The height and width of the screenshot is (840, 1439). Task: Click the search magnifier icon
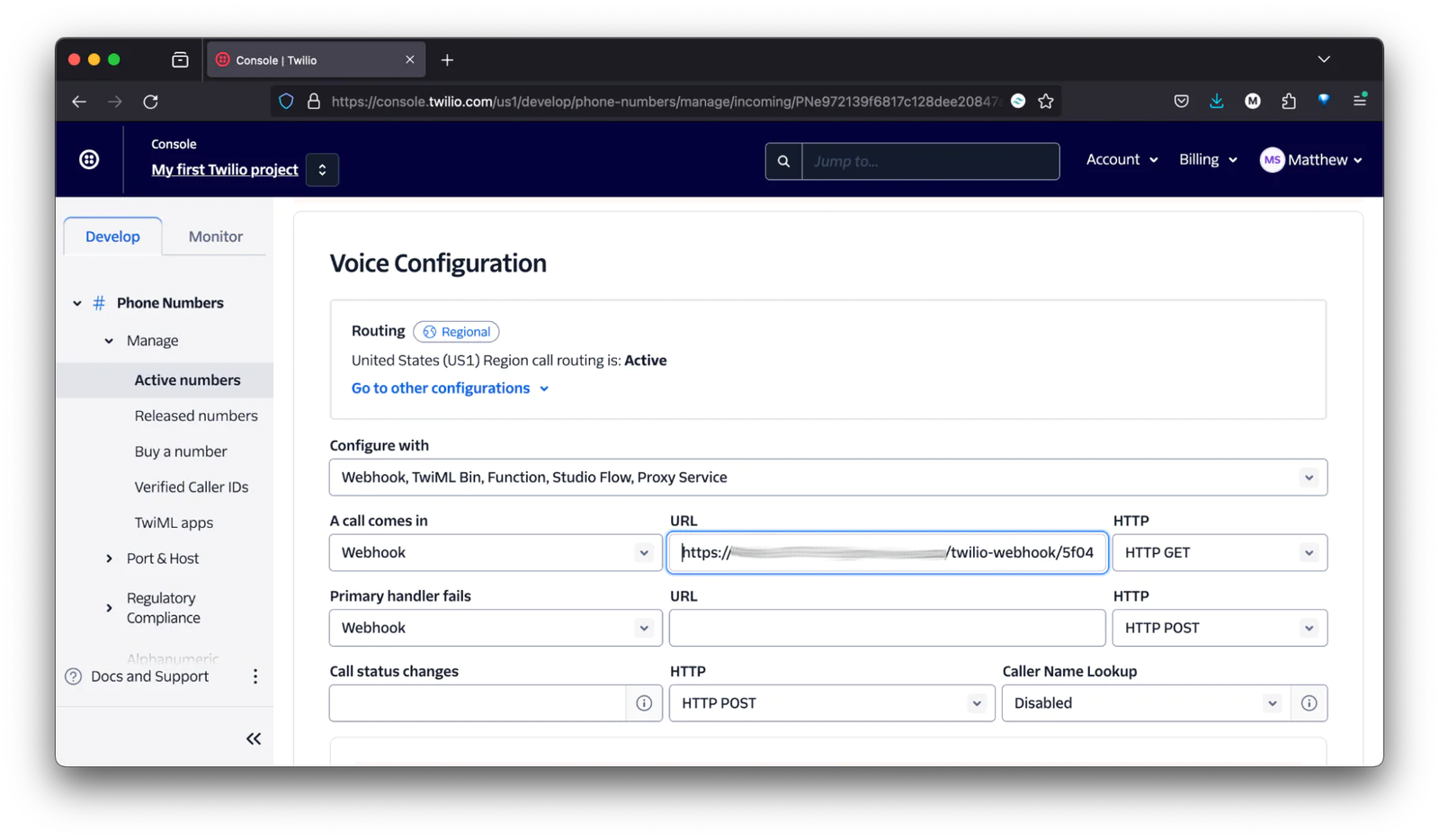783,161
